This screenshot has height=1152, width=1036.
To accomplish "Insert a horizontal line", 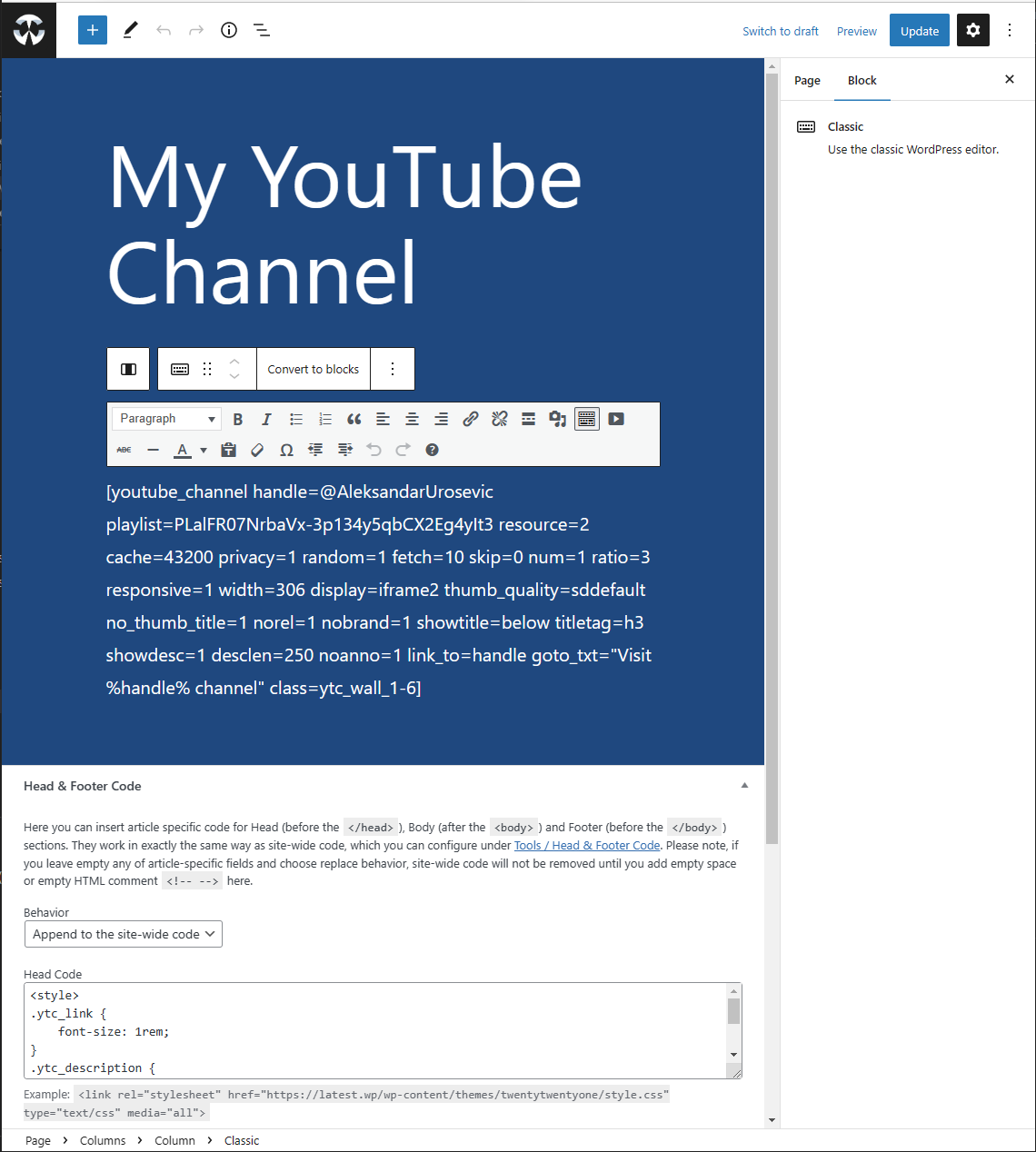I will tap(154, 450).
